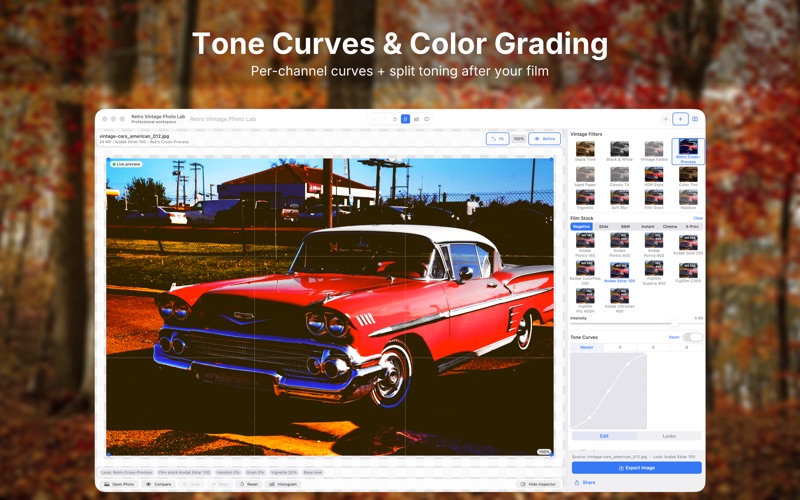The width and height of the screenshot is (800, 500).
Task: Click the Halation 0% chip
Action: pyautogui.click(x=228, y=472)
